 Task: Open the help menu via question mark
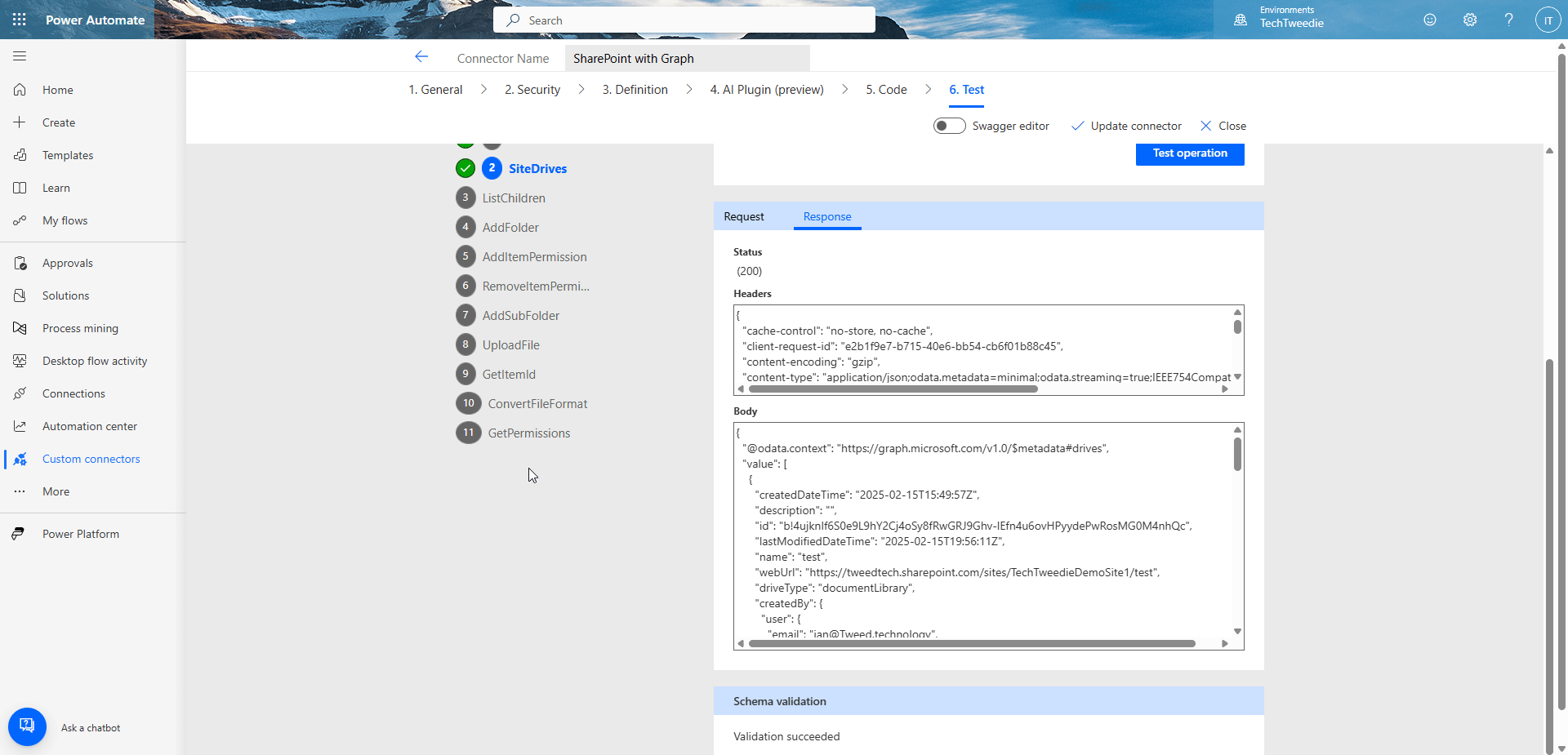pos(1509,20)
